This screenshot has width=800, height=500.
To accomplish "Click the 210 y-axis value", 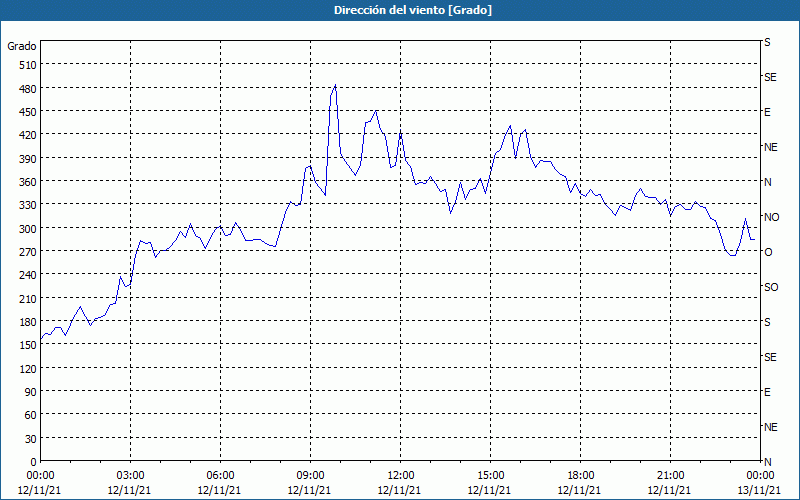I will [28, 298].
